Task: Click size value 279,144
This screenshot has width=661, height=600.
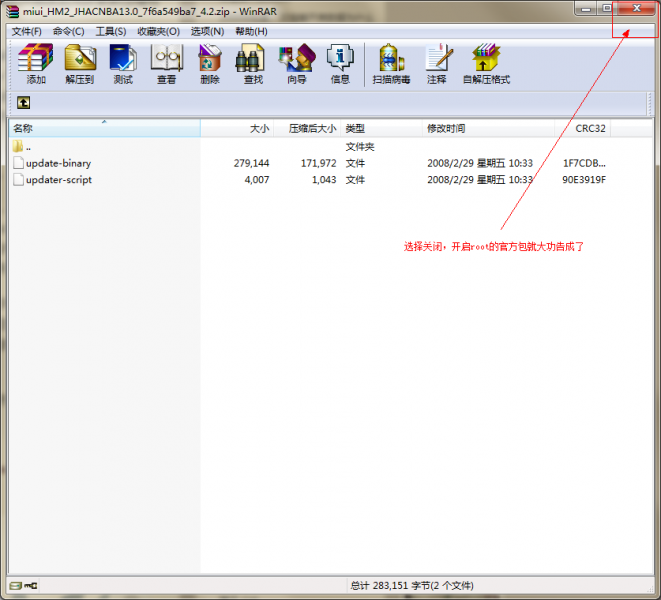Action: click(x=251, y=163)
